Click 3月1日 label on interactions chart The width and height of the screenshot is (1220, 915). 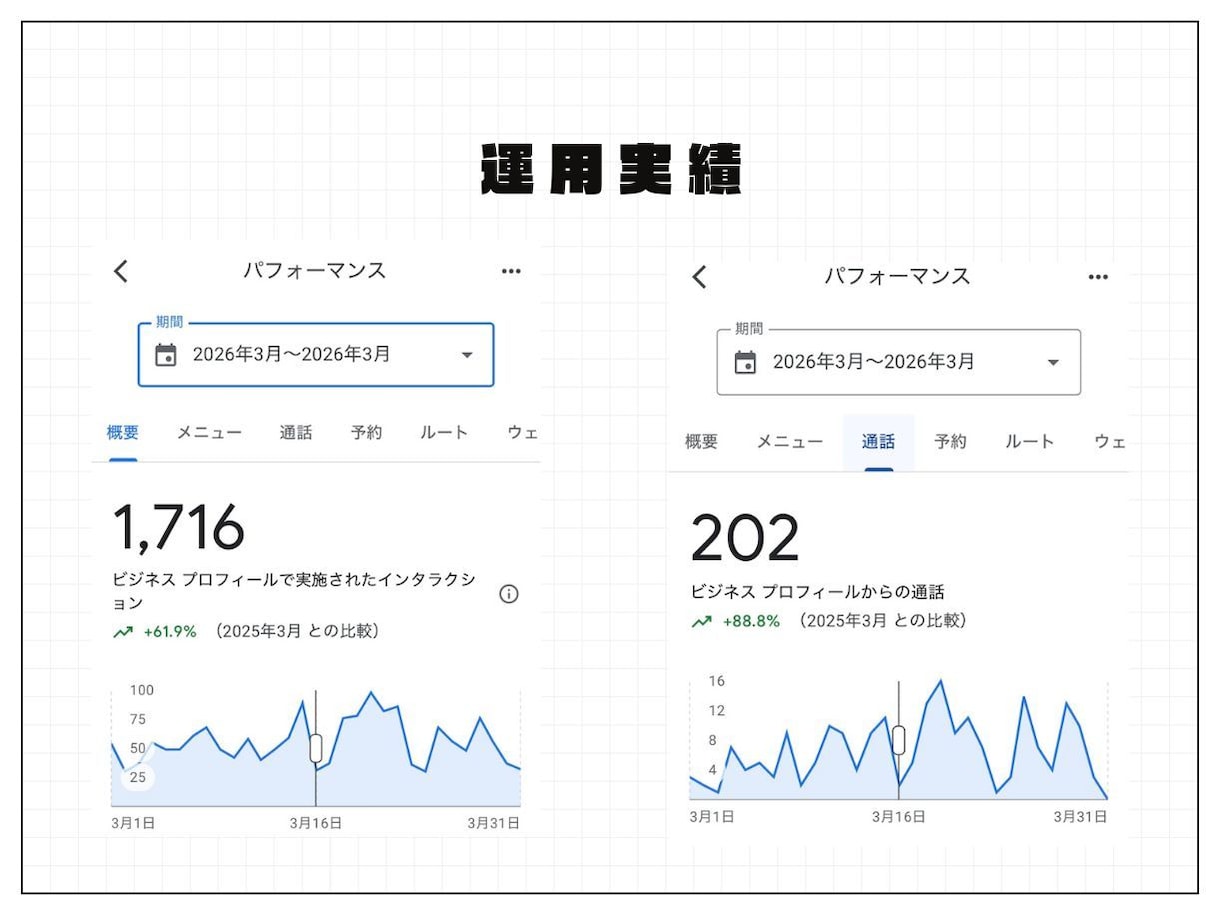[x=132, y=823]
